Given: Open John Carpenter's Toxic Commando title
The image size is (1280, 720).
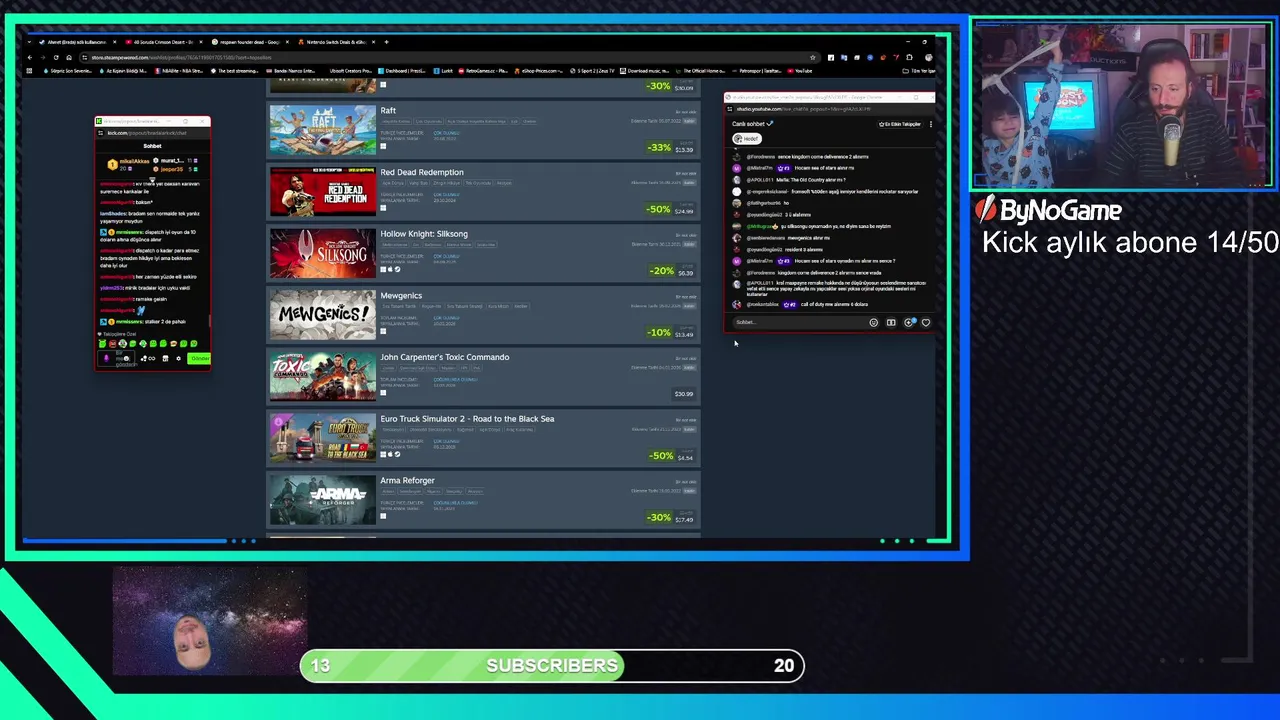Looking at the screenshot, I should pos(445,357).
